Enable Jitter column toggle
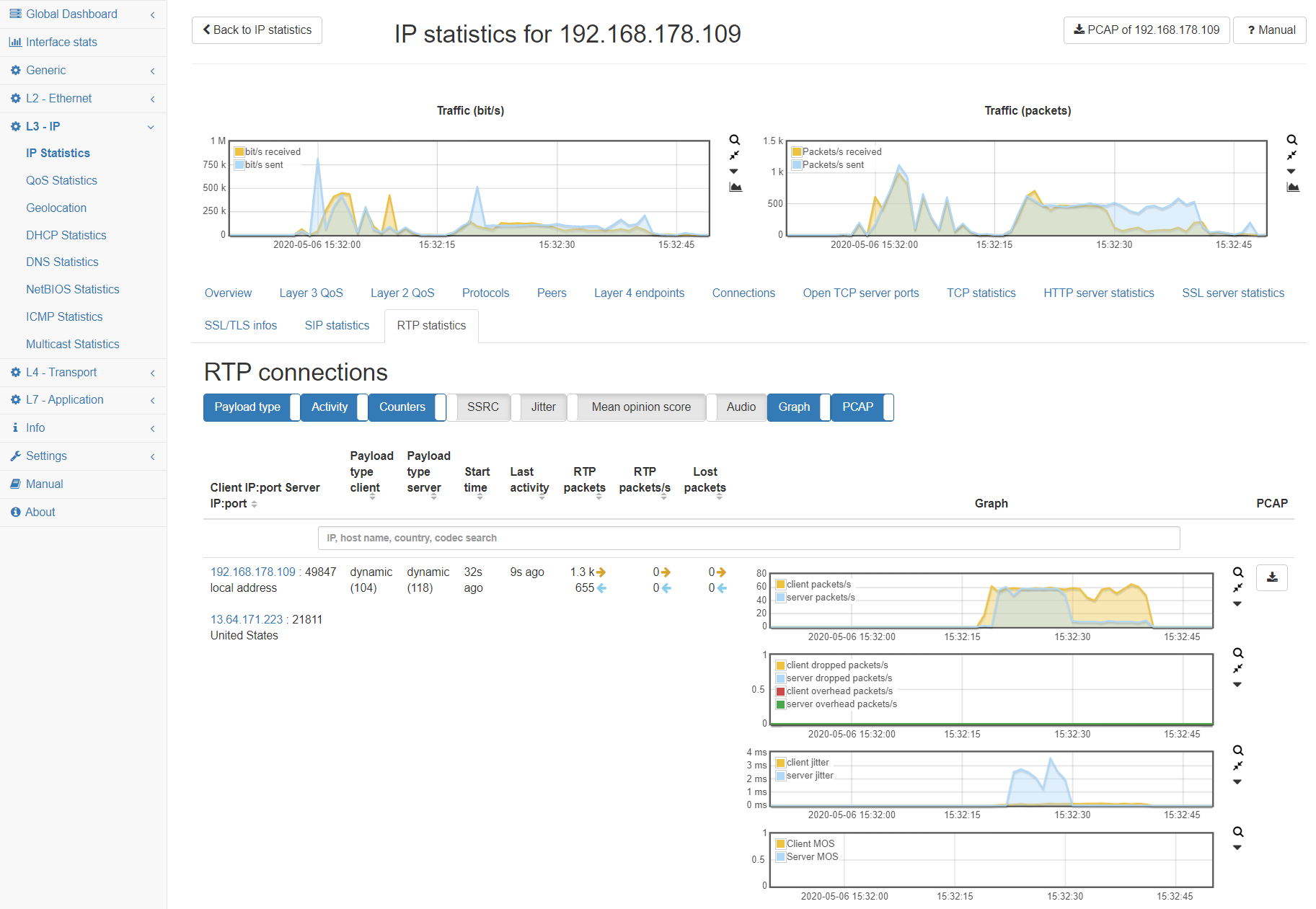Screen dimensions: 1316x909 [x=539, y=407]
